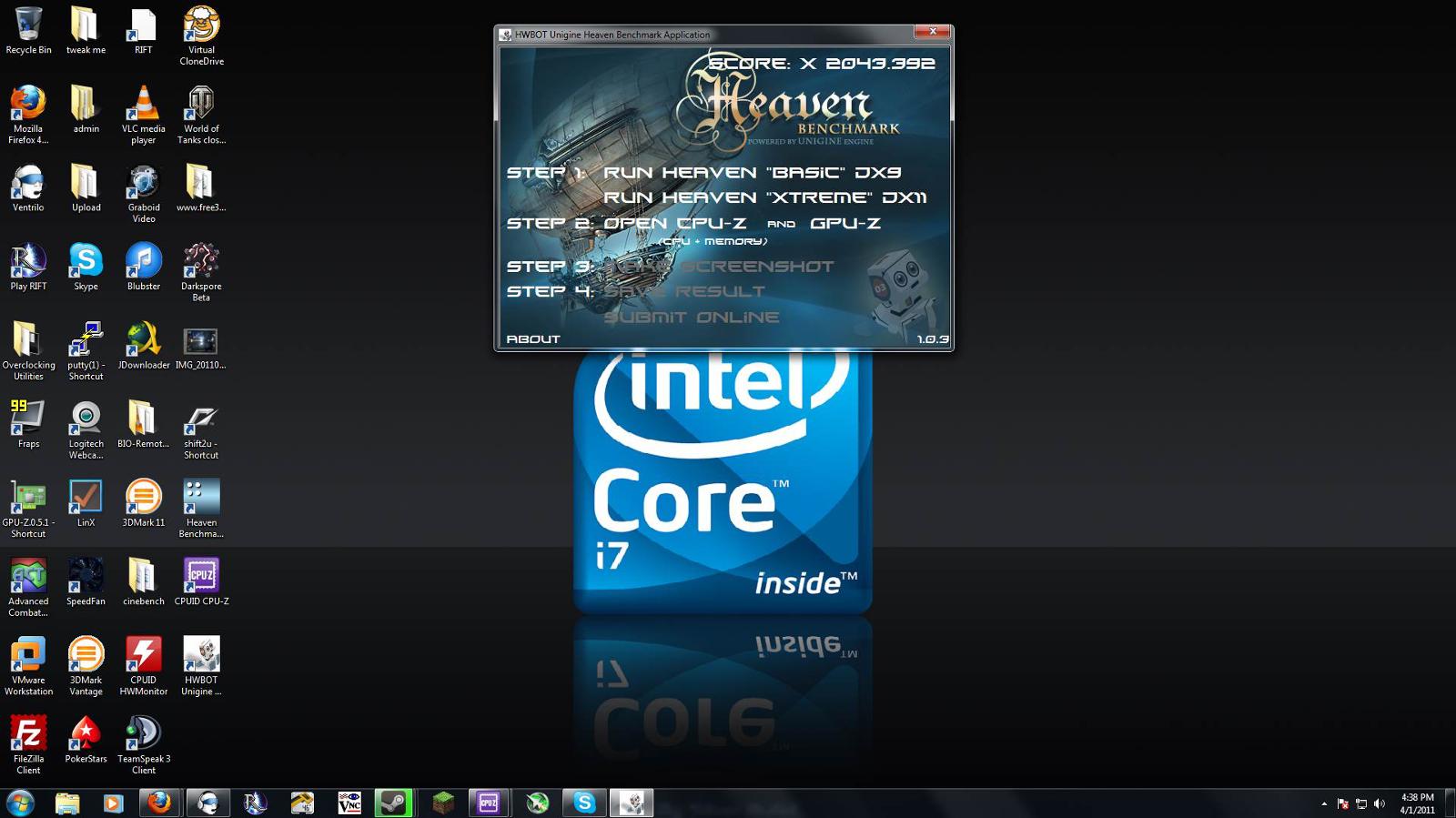Image resolution: width=1456 pixels, height=818 pixels.
Task: Select the Overclocking Utilities folder
Action: 28,351
